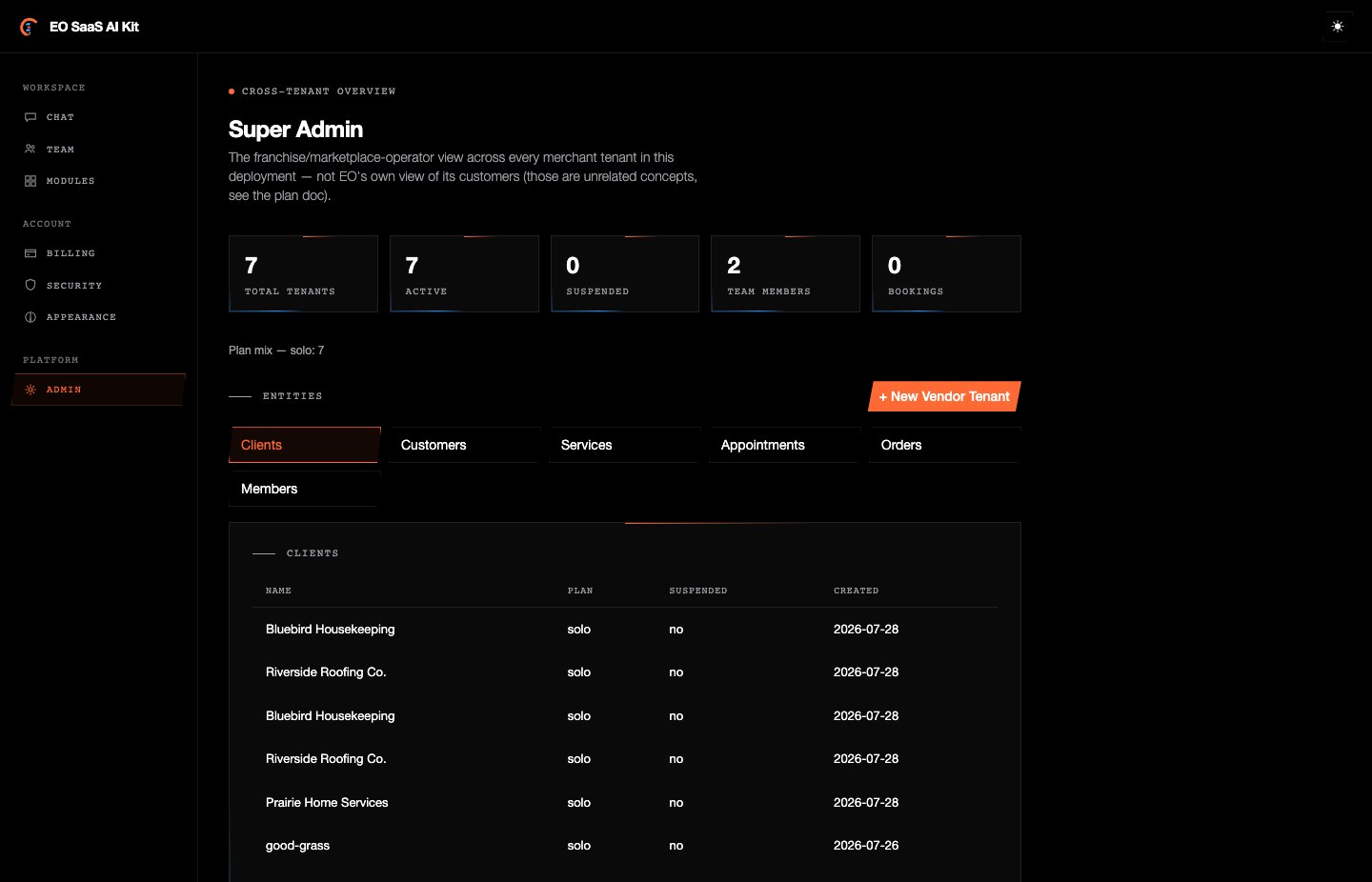Open Appearance settings label
Viewport: 1372px width, 882px height.
(81, 317)
